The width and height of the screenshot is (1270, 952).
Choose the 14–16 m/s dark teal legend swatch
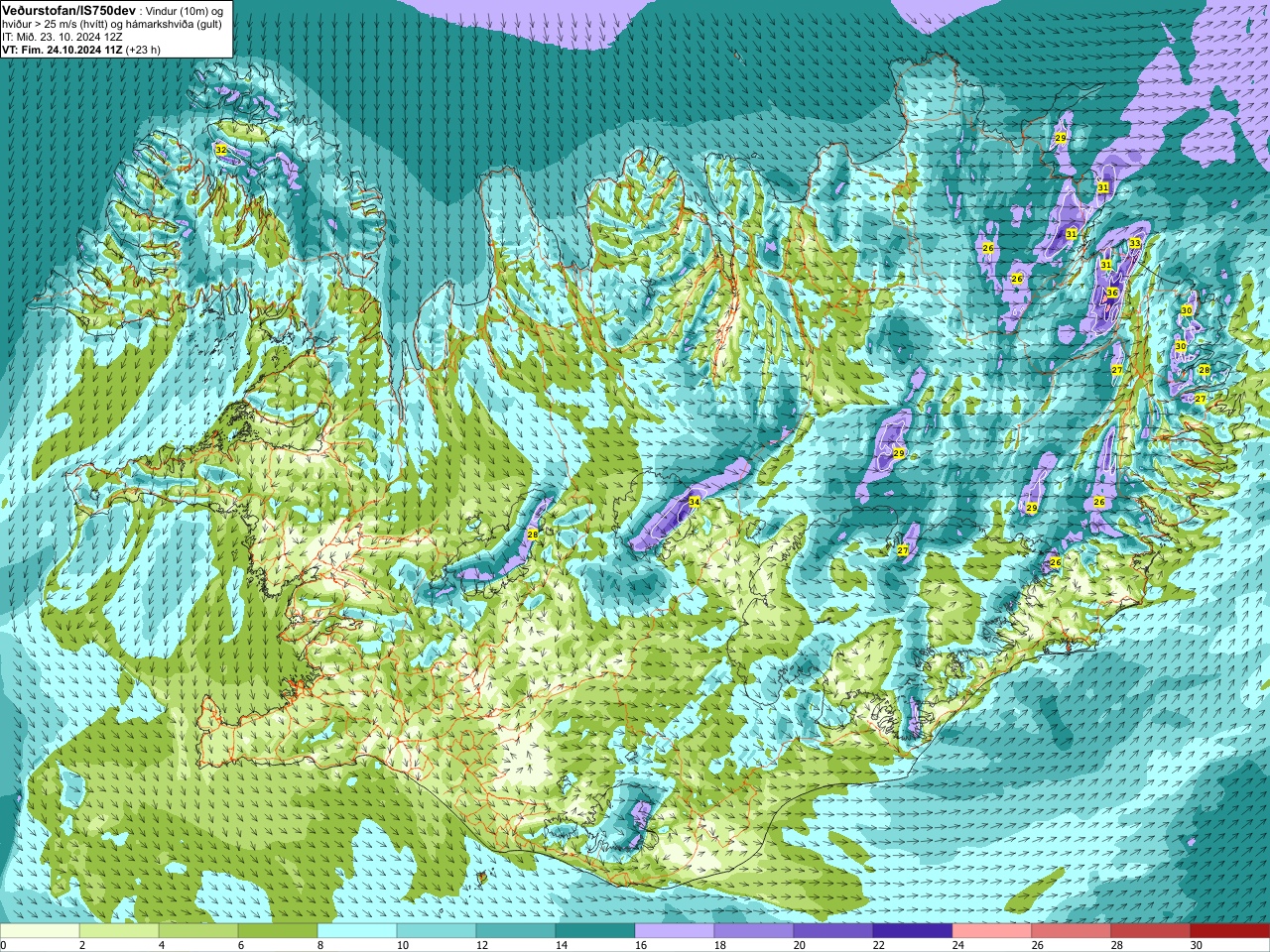coord(595,931)
